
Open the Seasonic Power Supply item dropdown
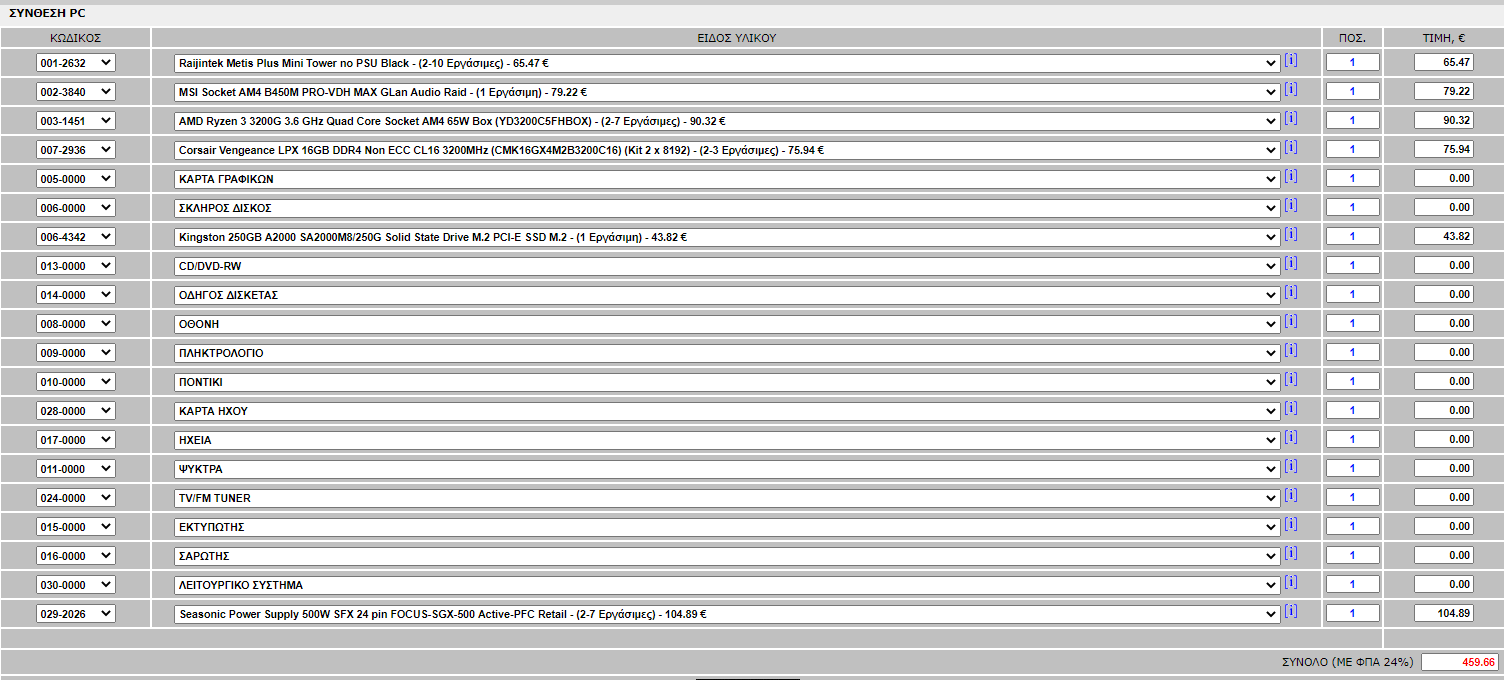point(726,614)
